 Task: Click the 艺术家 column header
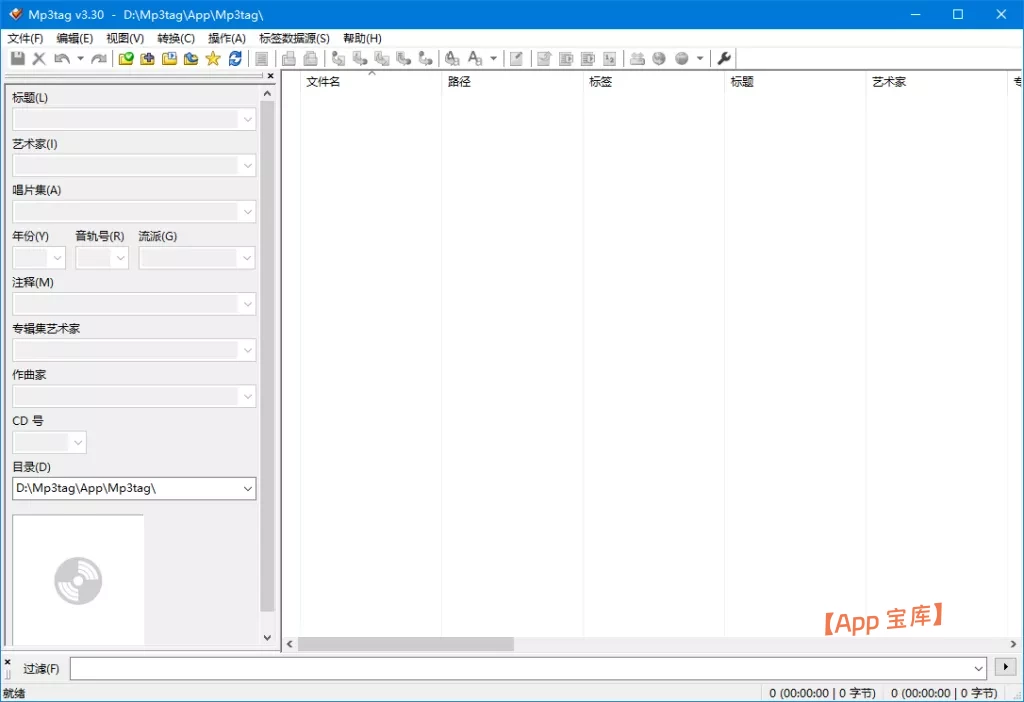click(x=889, y=82)
